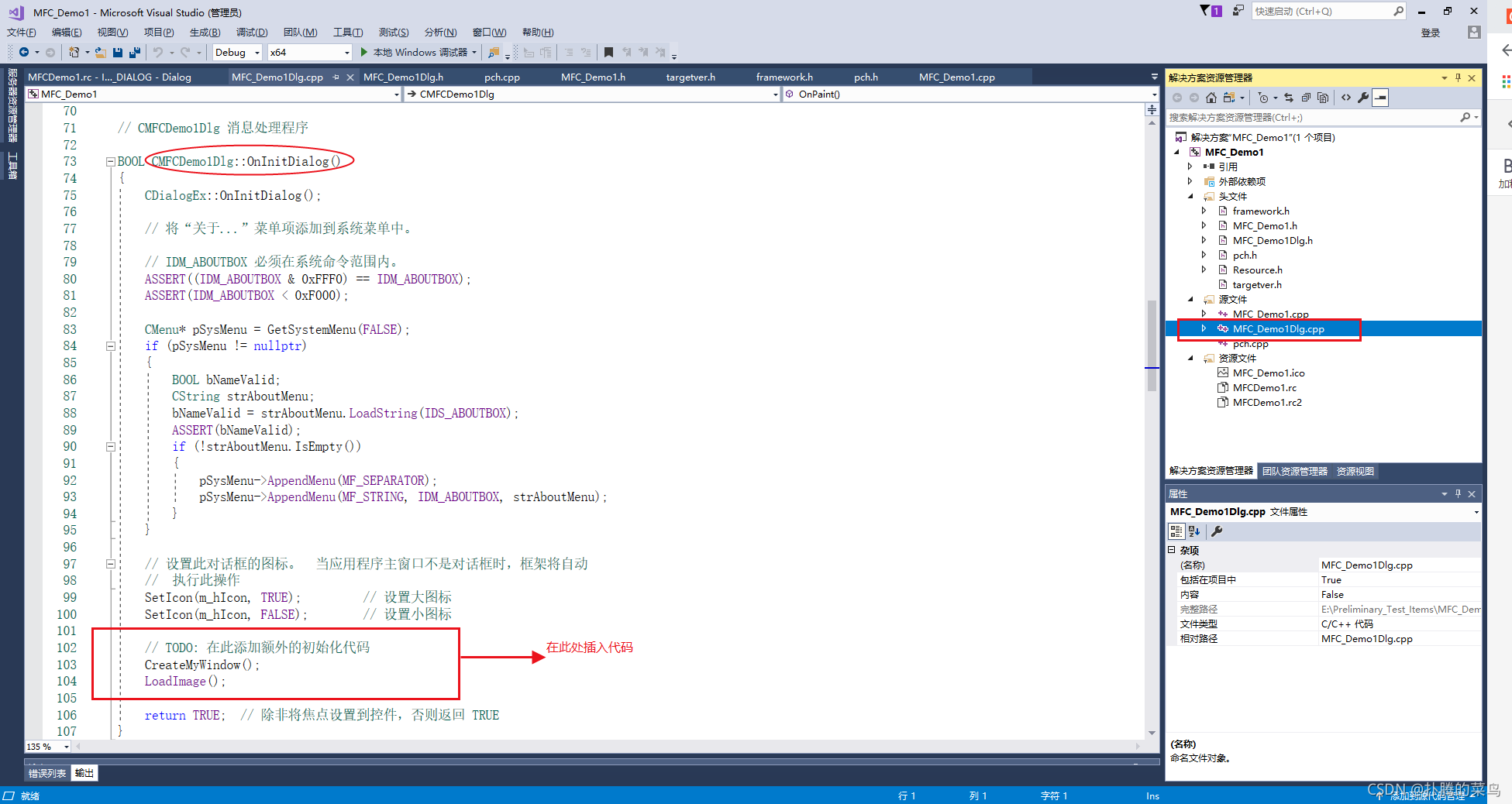Image resolution: width=1512 pixels, height=804 pixels.
Task: Toggle a bookmark with the bookmark icon
Action: pos(608,52)
